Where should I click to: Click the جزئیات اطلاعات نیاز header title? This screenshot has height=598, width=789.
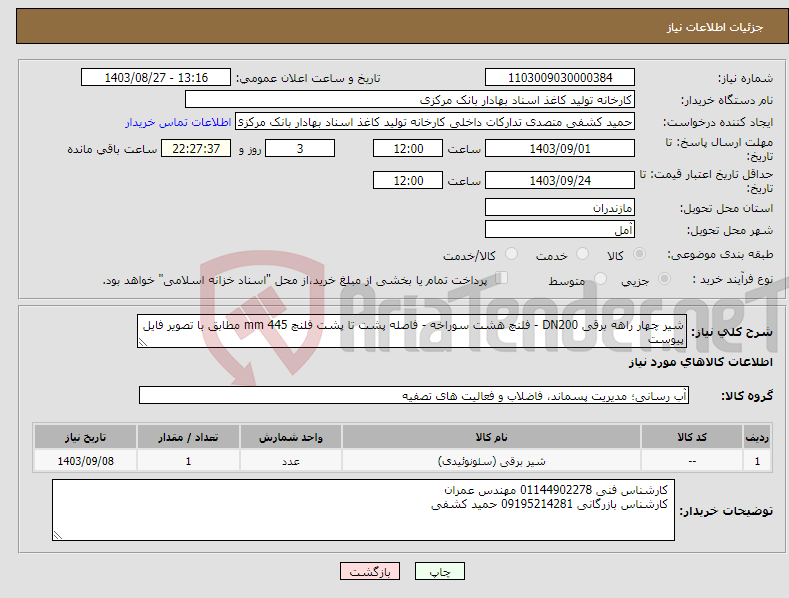tap(715, 27)
